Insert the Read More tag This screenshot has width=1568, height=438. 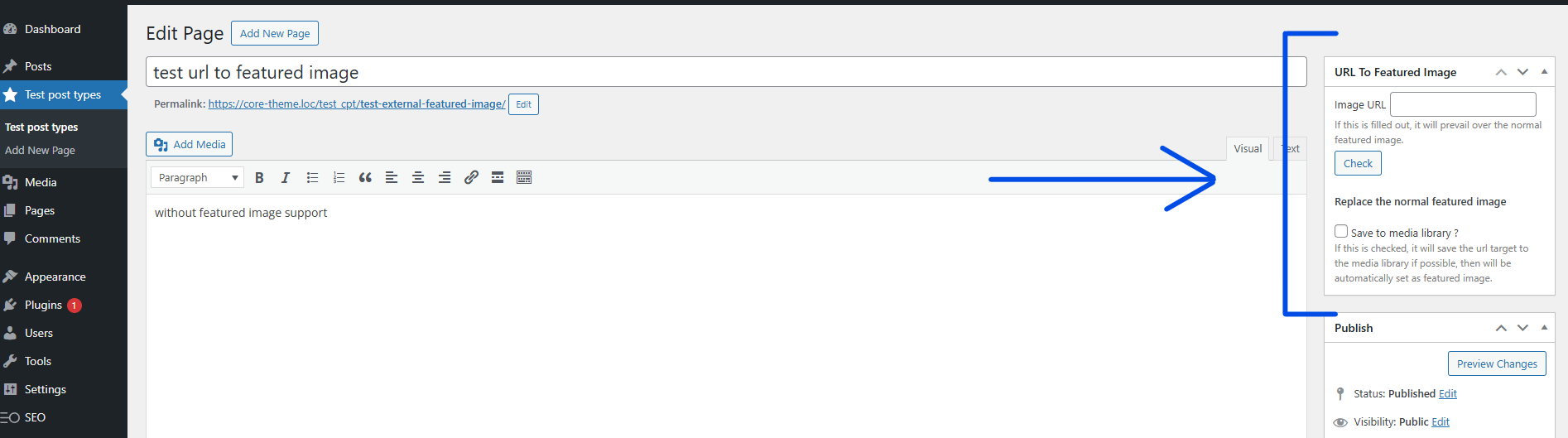click(498, 178)
